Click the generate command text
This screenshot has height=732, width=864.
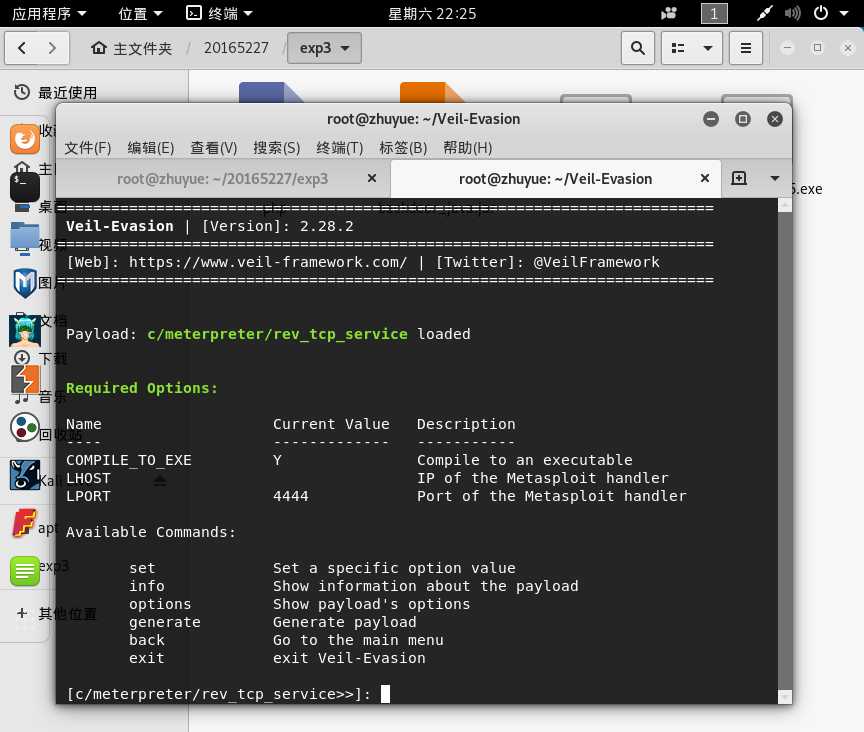point(165,622)
